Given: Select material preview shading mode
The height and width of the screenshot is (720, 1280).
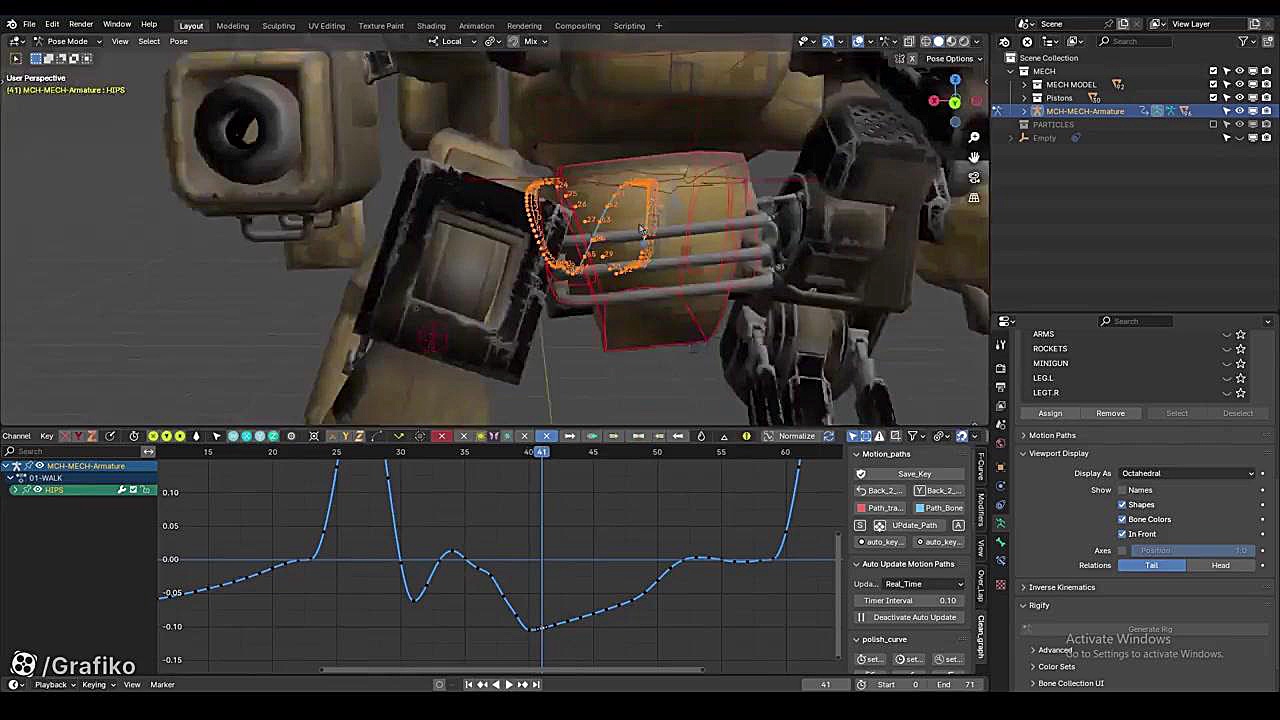Looking at the screenshot, I should (x=951, y=41).
